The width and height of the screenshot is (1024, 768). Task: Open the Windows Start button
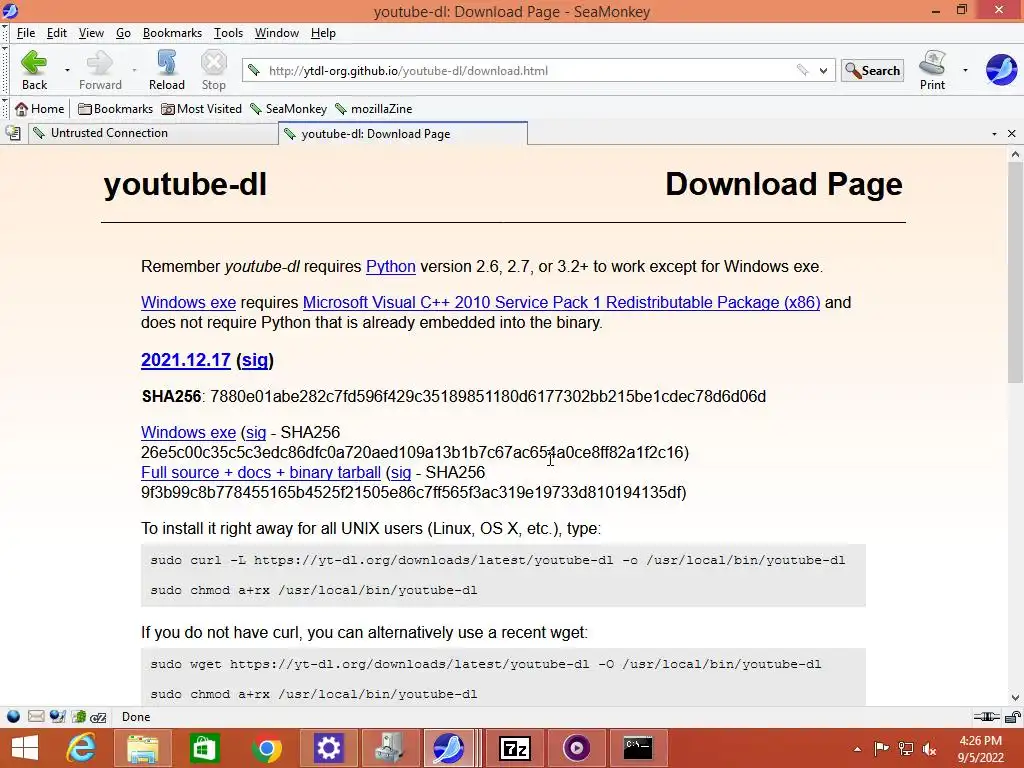tap(25, 748)
